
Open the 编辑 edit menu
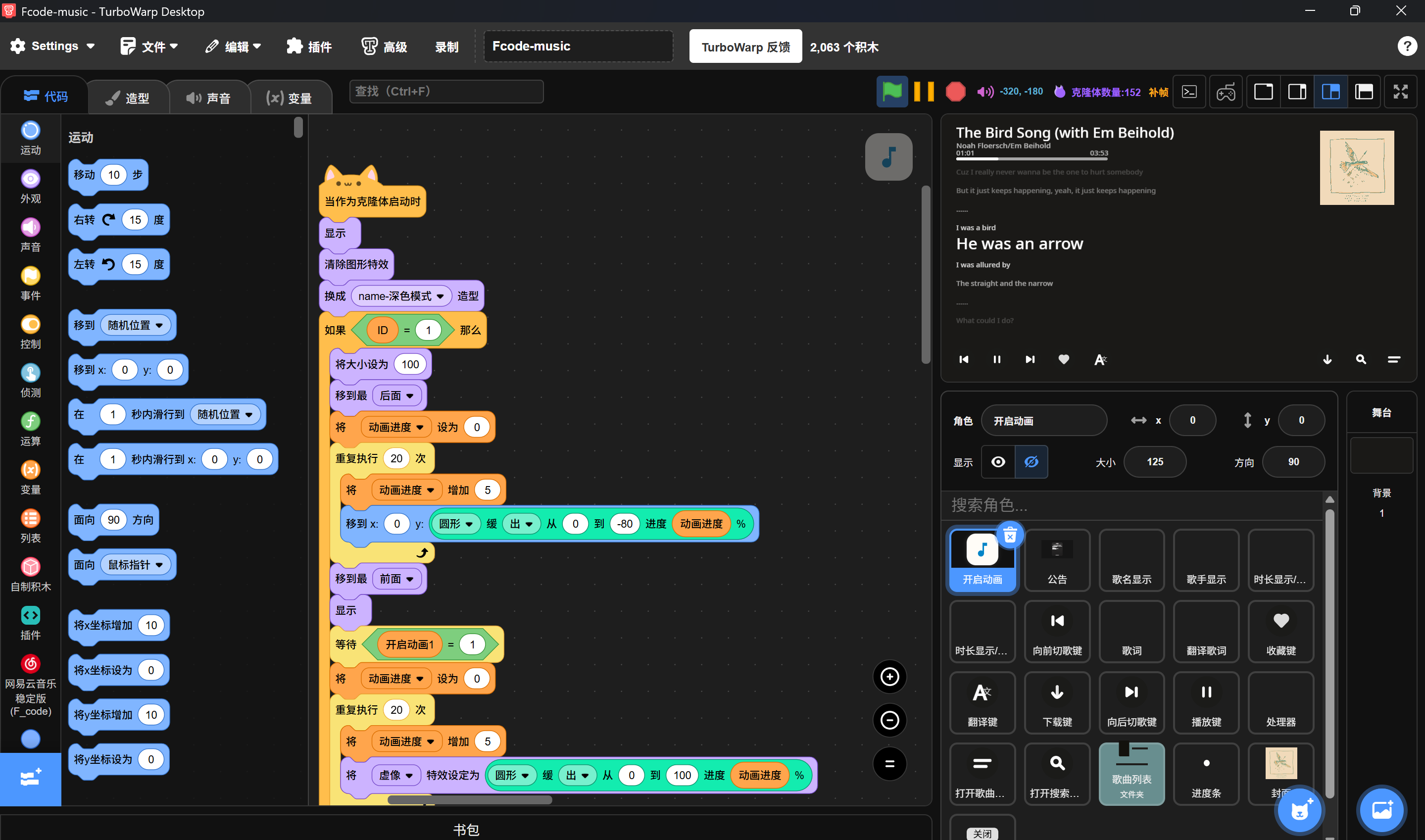[233, 47]
